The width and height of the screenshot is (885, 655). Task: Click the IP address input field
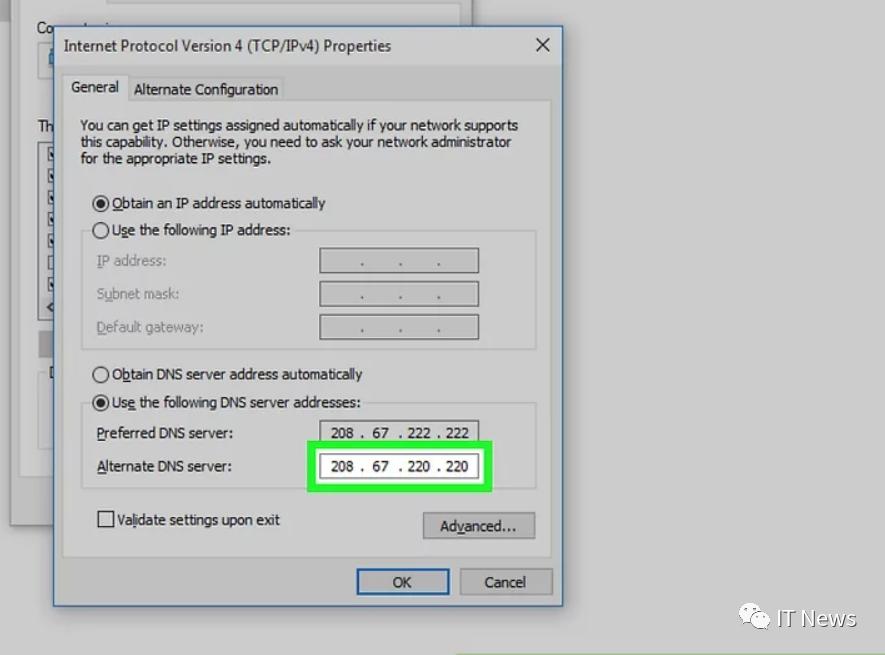pyautogui.click(x=399, y=260)
